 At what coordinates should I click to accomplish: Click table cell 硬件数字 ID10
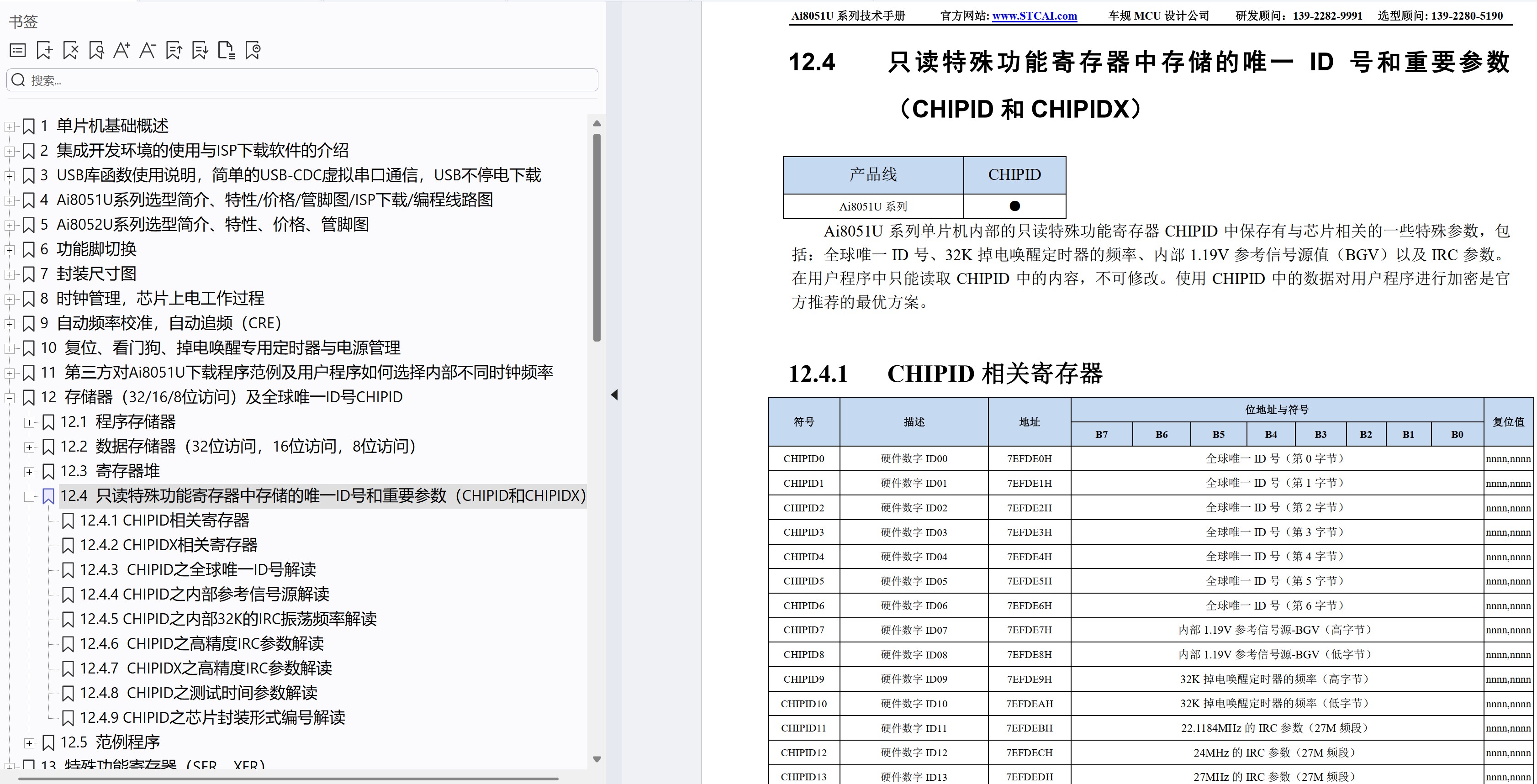point(914,704)
